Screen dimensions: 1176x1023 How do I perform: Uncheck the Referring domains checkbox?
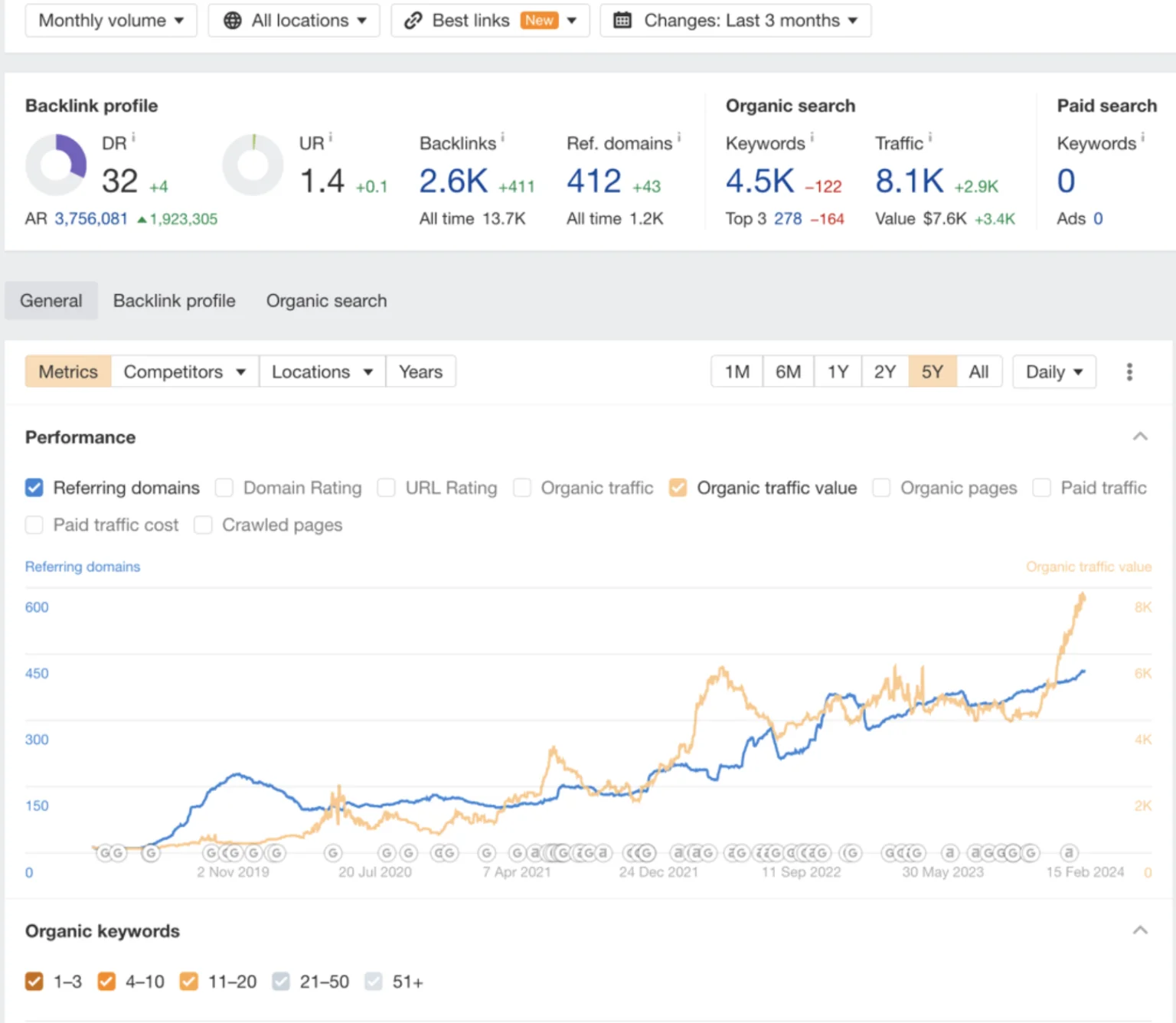34,488
